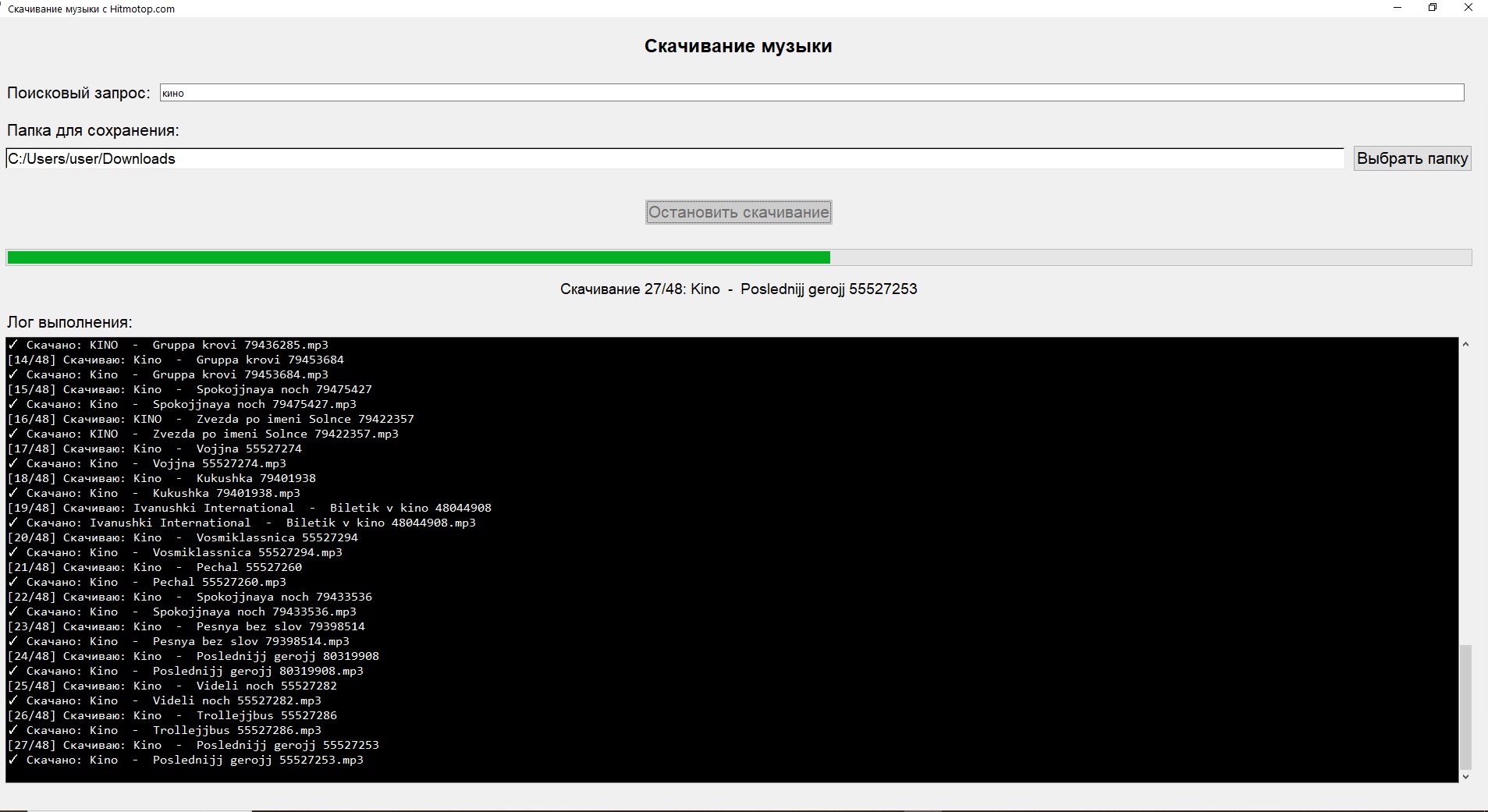1488x812 pixels.
Task: Restore down the downloader window
Action: pyautogui.click(x=1433, y=8)
